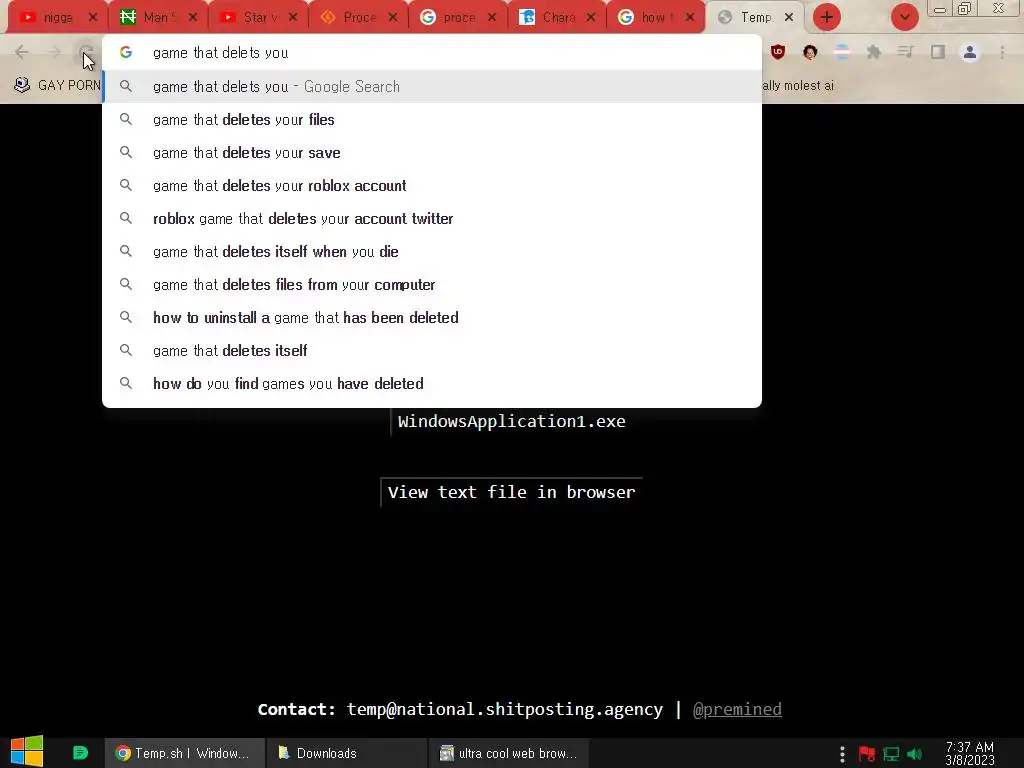1024x768 pixels.
Task: Close the 'how' Google tab
Action: [x=690, y=18]
